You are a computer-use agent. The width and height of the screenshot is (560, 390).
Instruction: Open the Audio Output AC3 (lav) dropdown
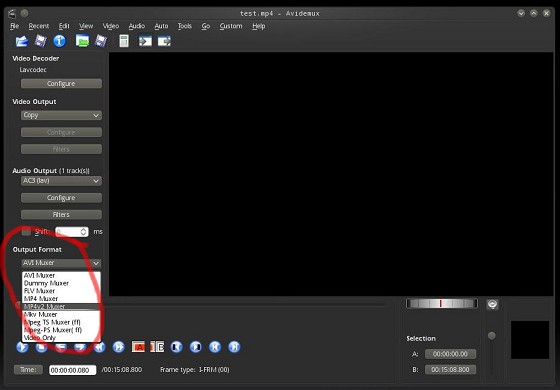[x=61, y=181]
